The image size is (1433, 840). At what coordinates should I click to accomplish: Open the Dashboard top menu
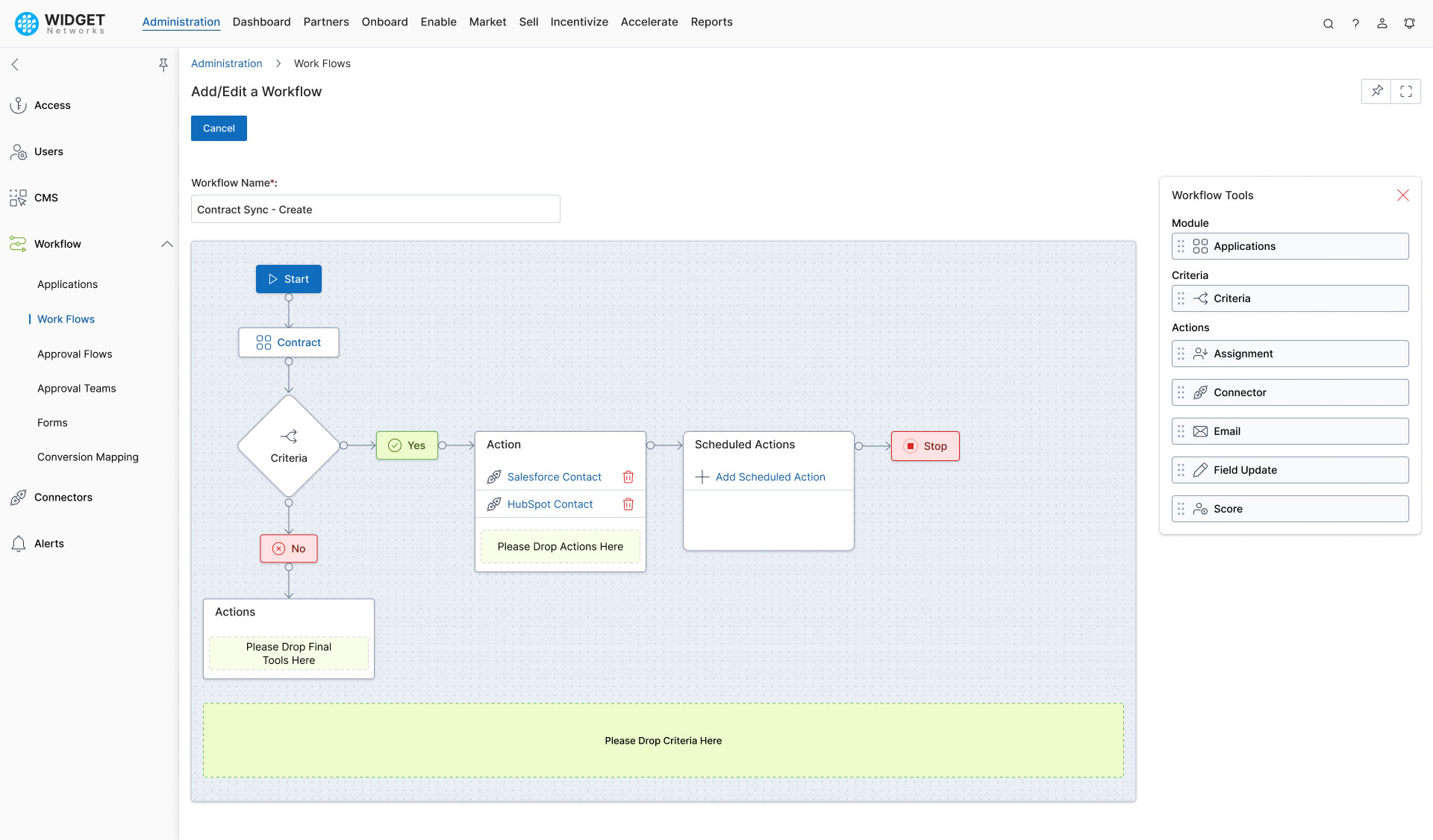click(x=261, y=22)
